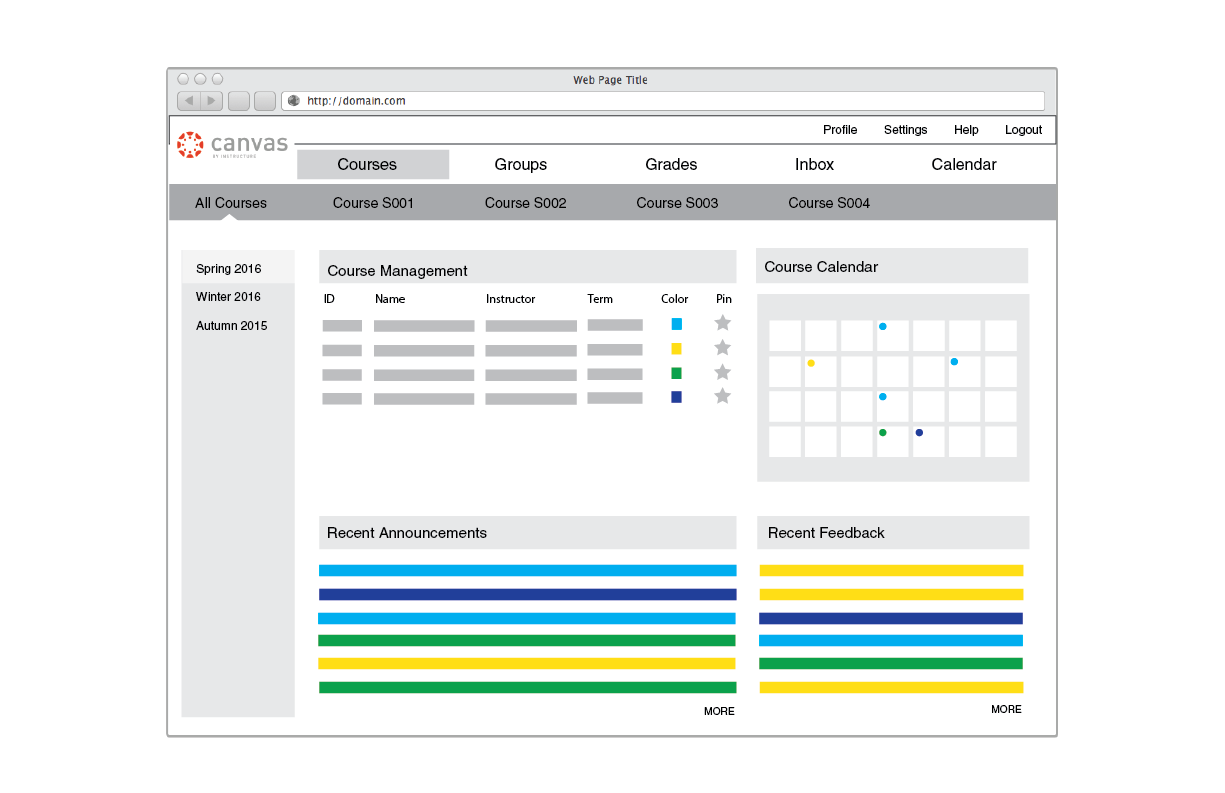Pin the course with the dark blue color
Screen dimensions: 1225x793
pyautogui.click(x=723, y=396)
